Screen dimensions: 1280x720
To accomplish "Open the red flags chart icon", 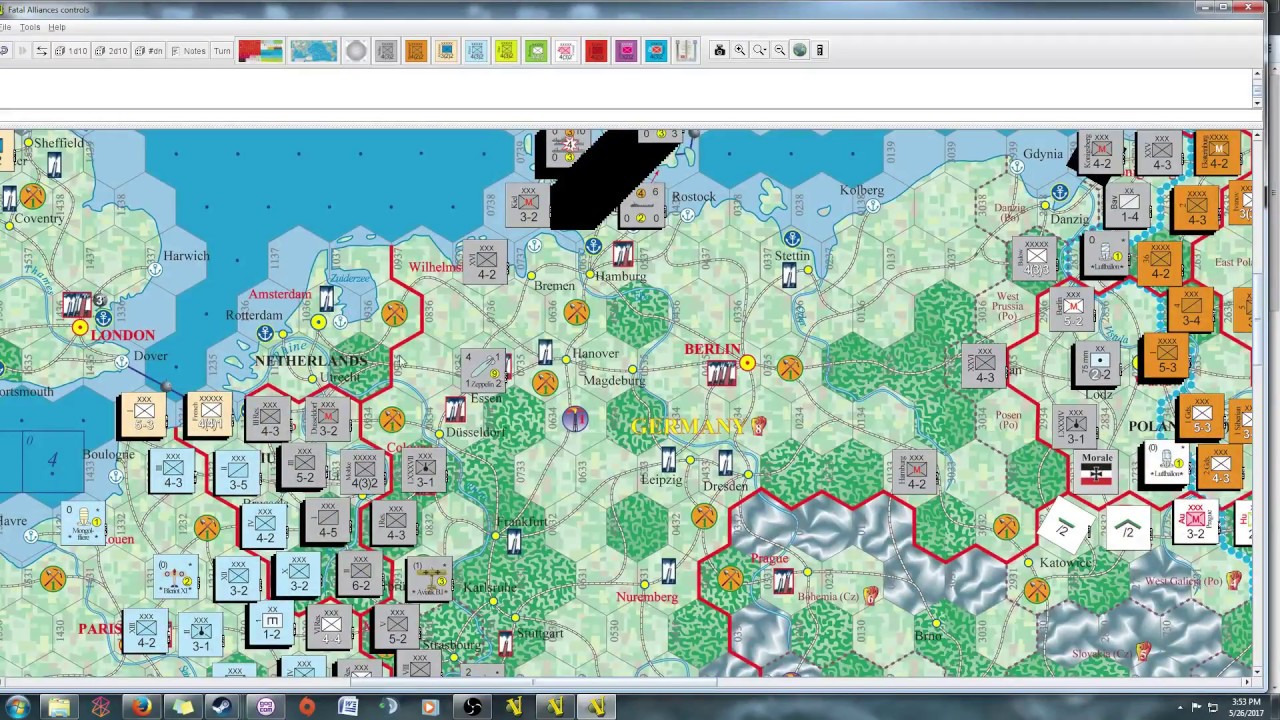I will tap(261, 50).
